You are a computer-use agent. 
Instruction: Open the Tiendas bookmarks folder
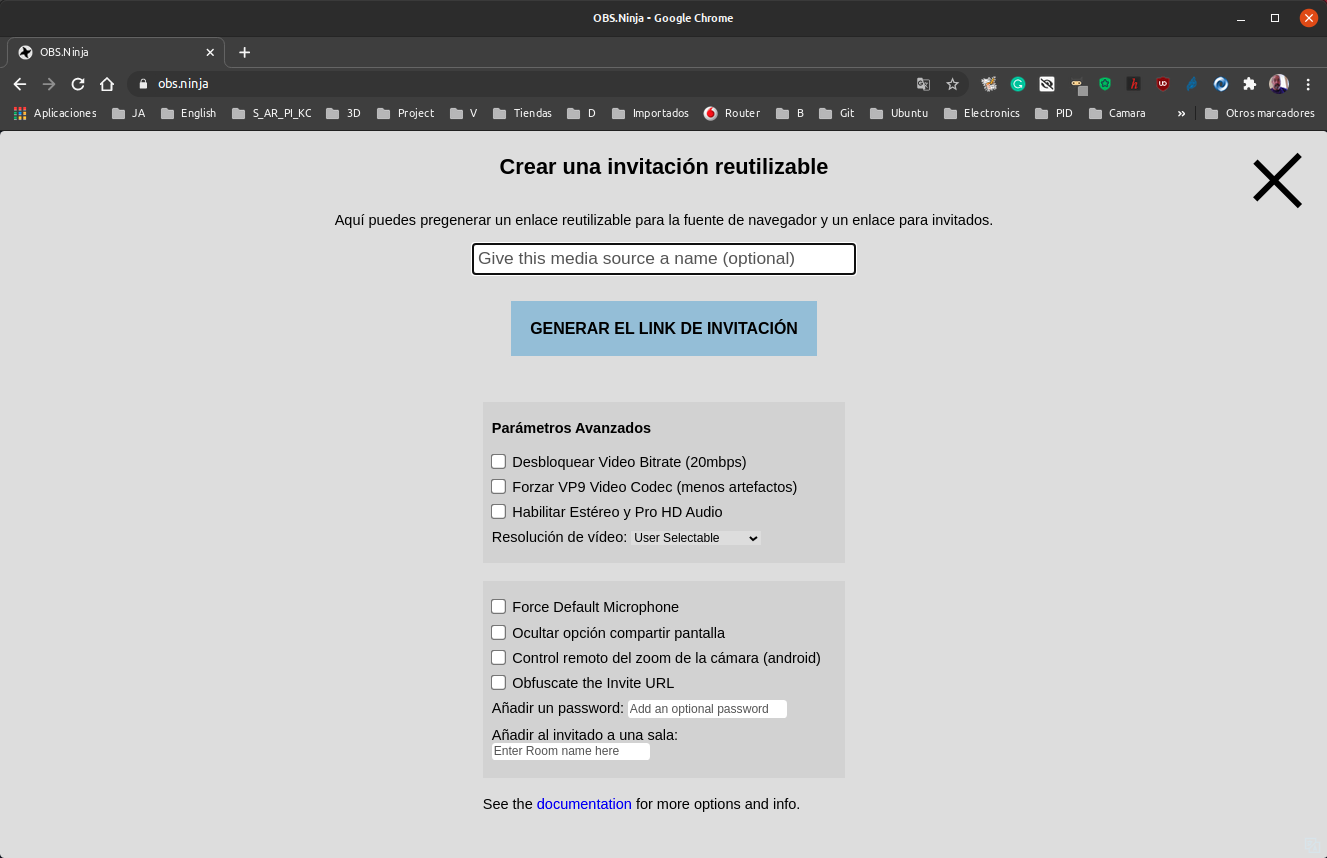click(522, 113)
